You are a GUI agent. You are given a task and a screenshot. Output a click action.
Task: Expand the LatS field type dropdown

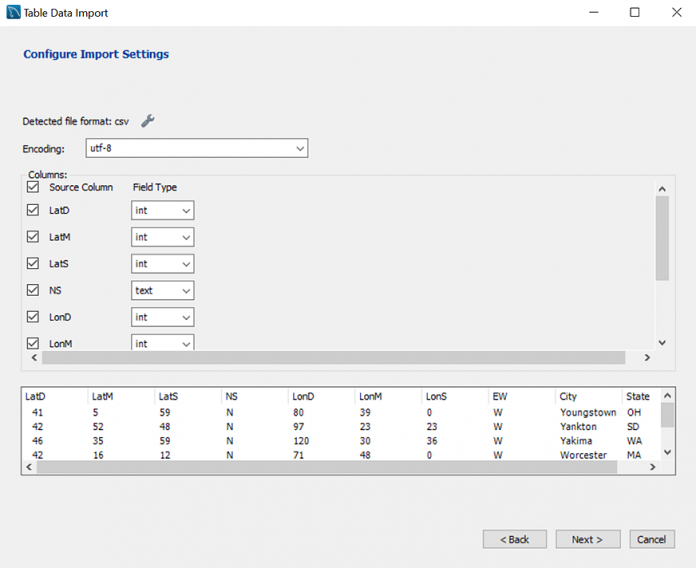[x=162, y=264]
